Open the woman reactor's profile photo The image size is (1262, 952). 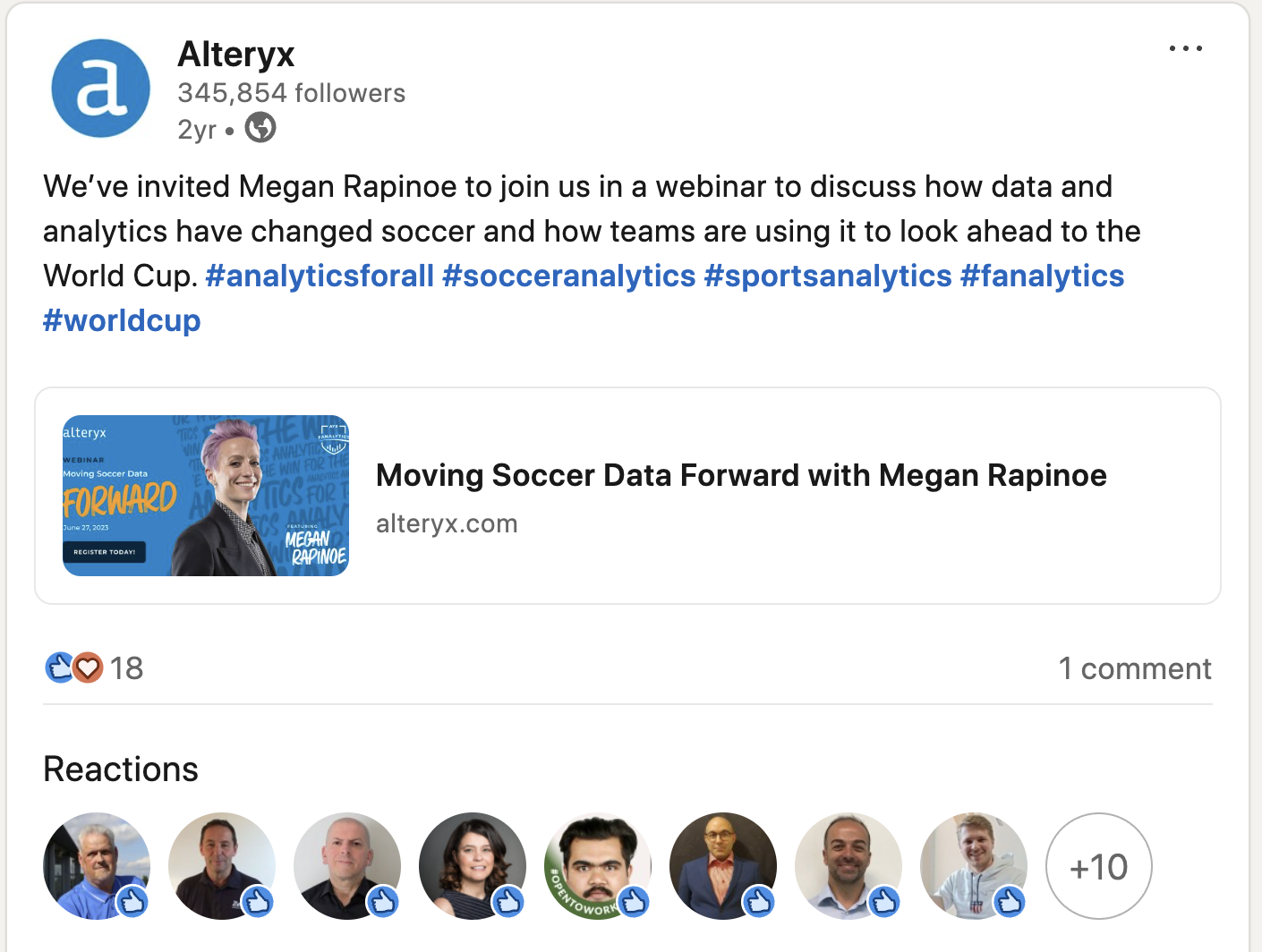[473, 866]
